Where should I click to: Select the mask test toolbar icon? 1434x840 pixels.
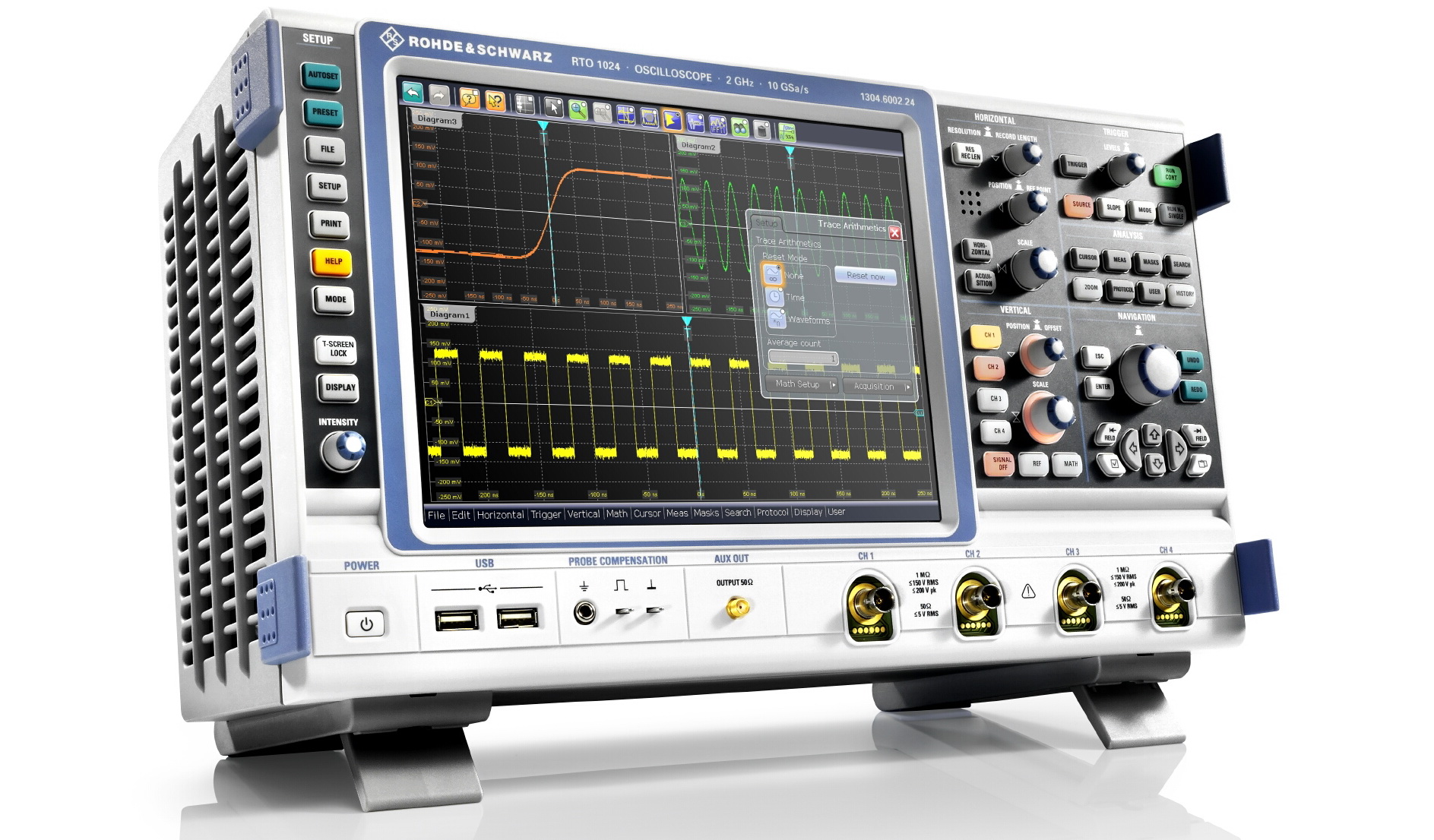(x=649, y=117)
